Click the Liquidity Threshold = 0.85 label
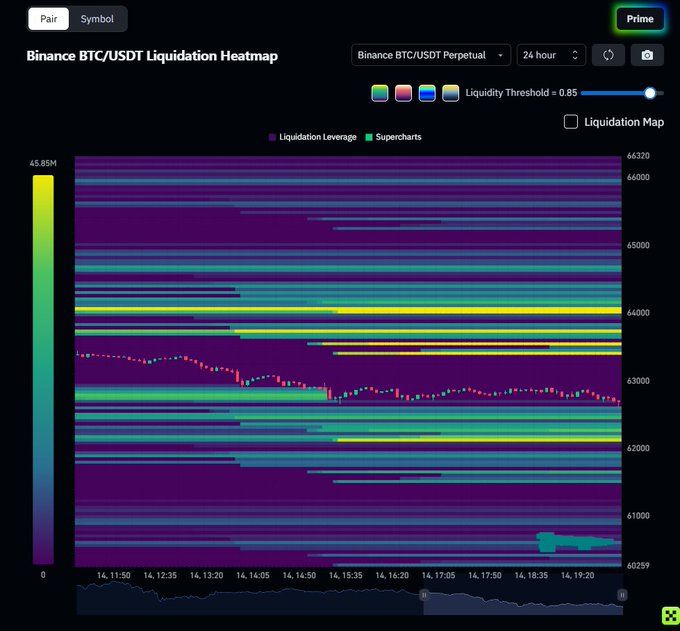This screenshot has height=631, width=680. pyautogui.click(x=521, y=93)
